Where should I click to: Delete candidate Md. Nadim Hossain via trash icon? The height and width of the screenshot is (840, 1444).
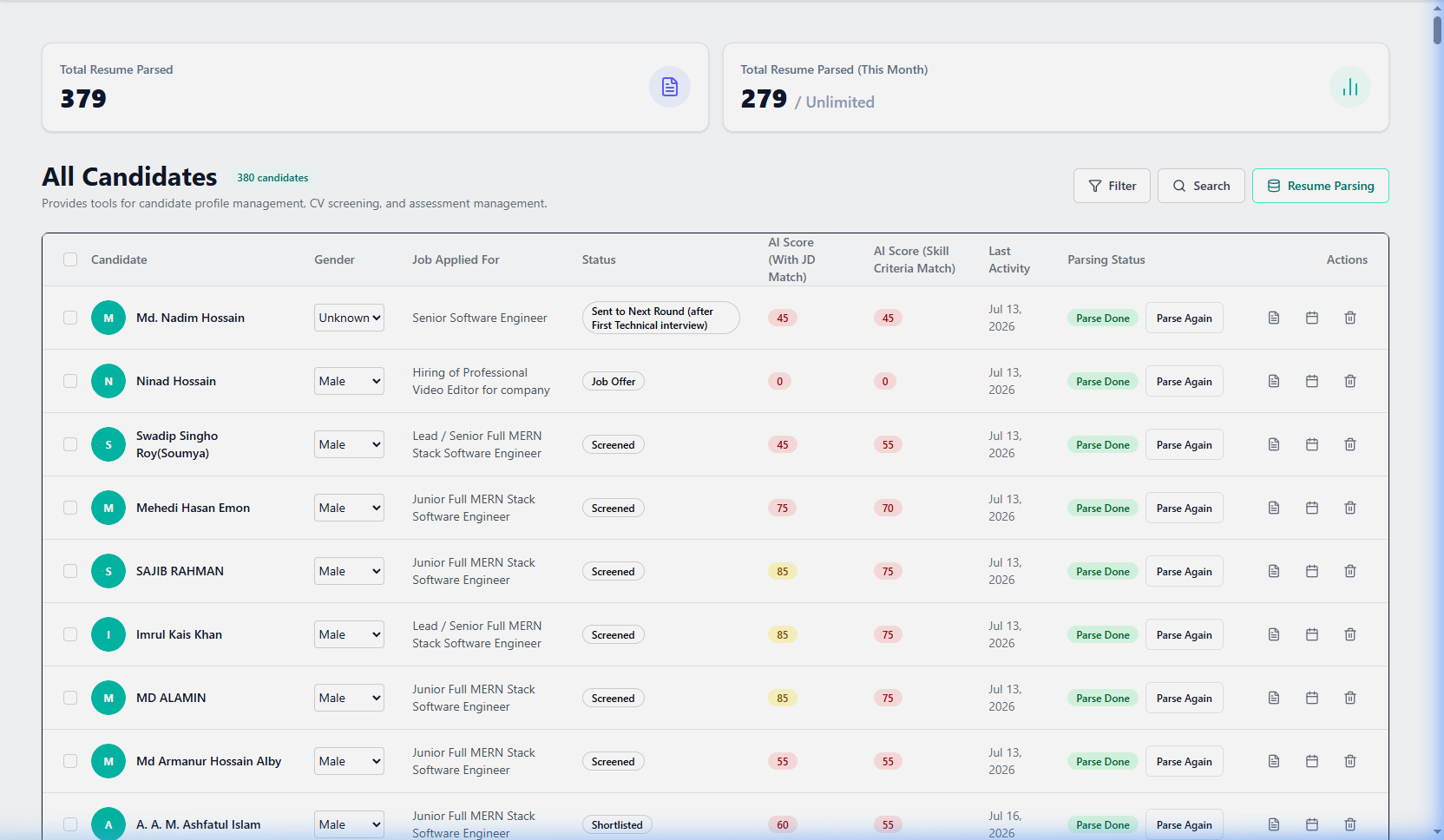(1350, 318)
